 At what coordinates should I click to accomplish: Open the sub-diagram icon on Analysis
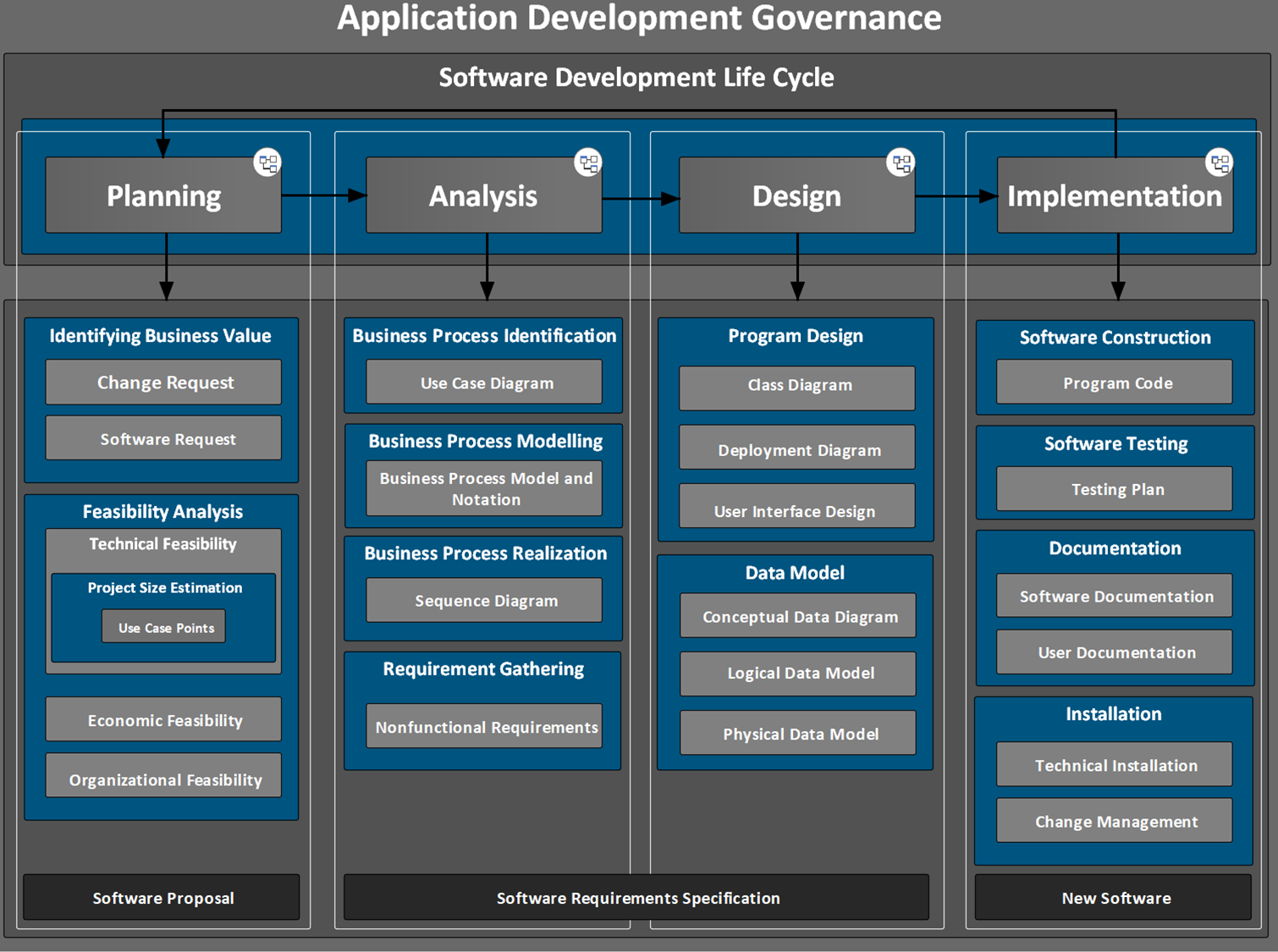click(x=588, y=162)
